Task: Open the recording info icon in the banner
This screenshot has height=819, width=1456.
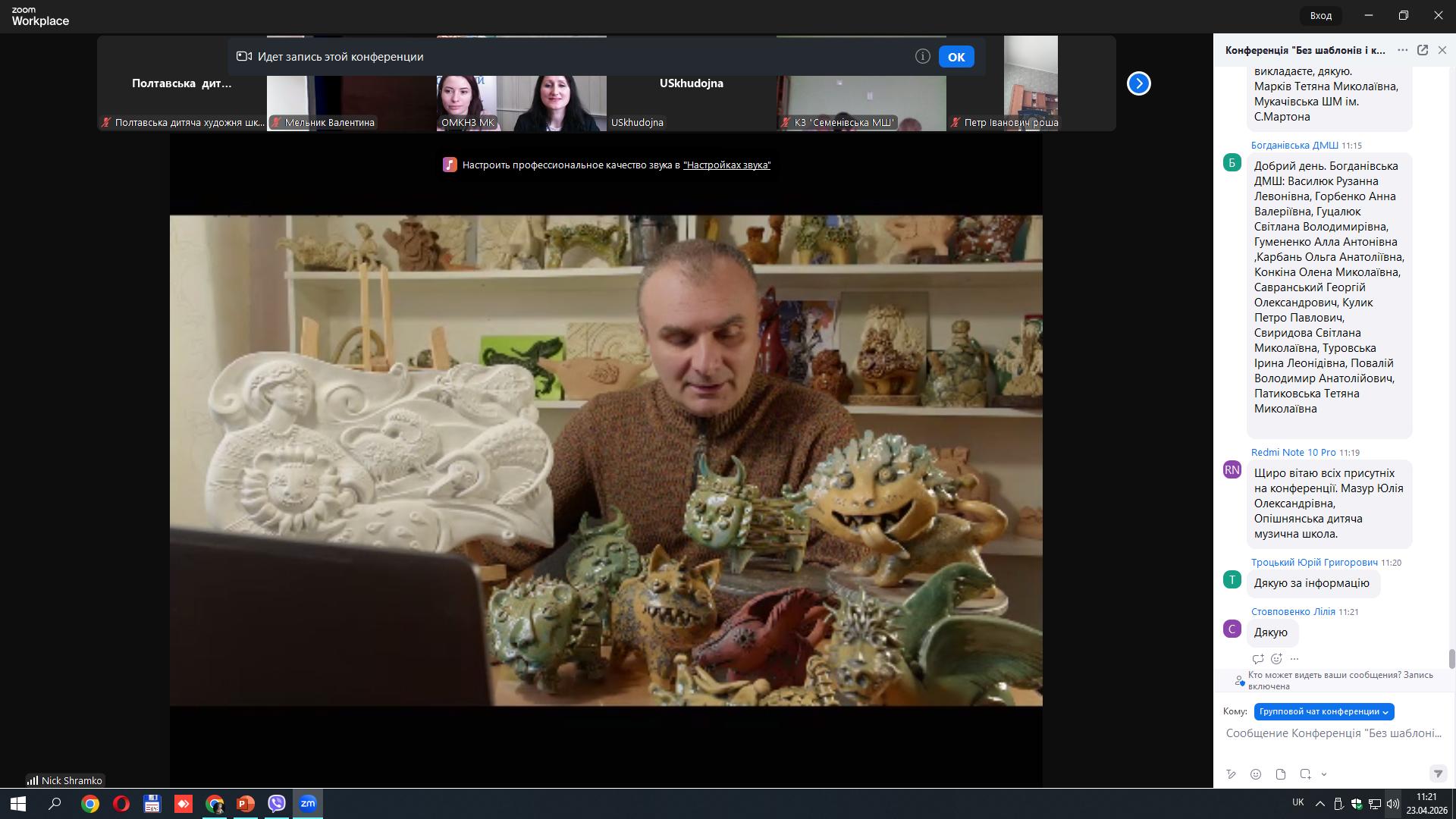Action: 922,57
